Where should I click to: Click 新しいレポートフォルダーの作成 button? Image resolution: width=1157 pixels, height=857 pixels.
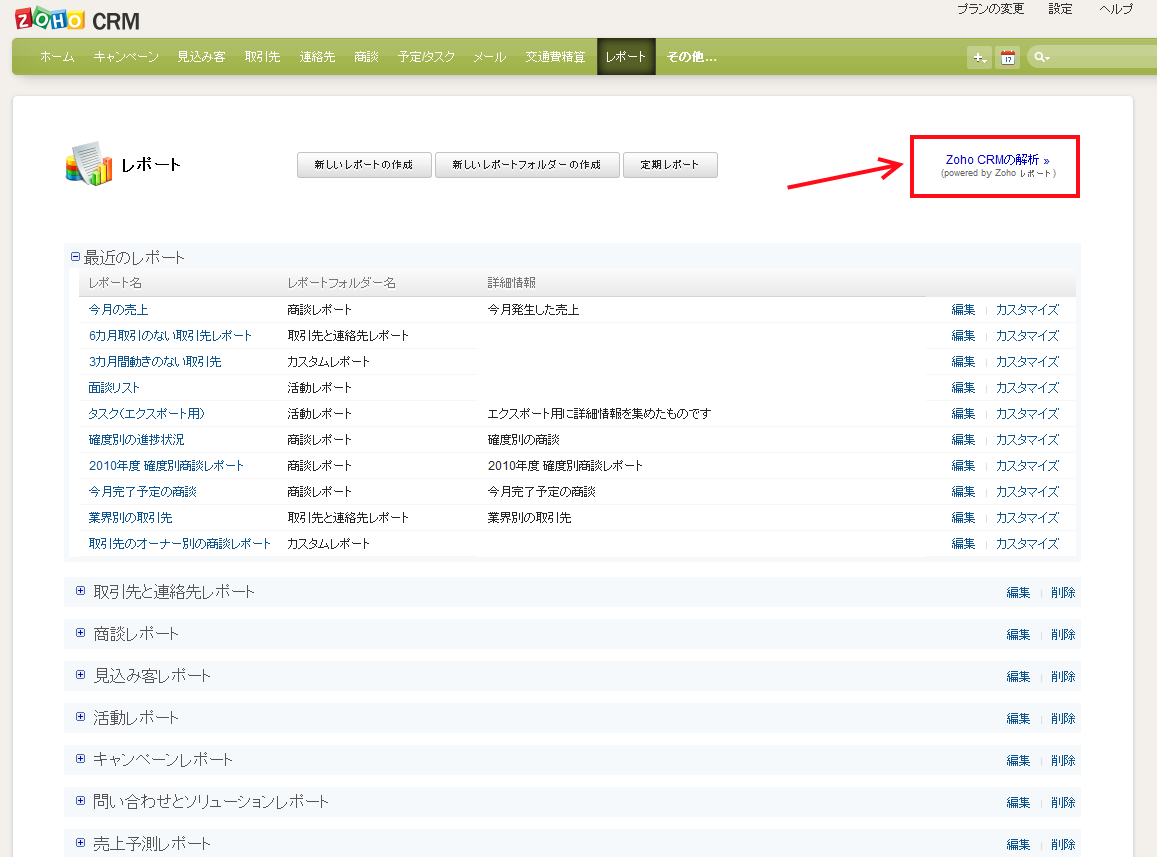[x=526, y=165]
